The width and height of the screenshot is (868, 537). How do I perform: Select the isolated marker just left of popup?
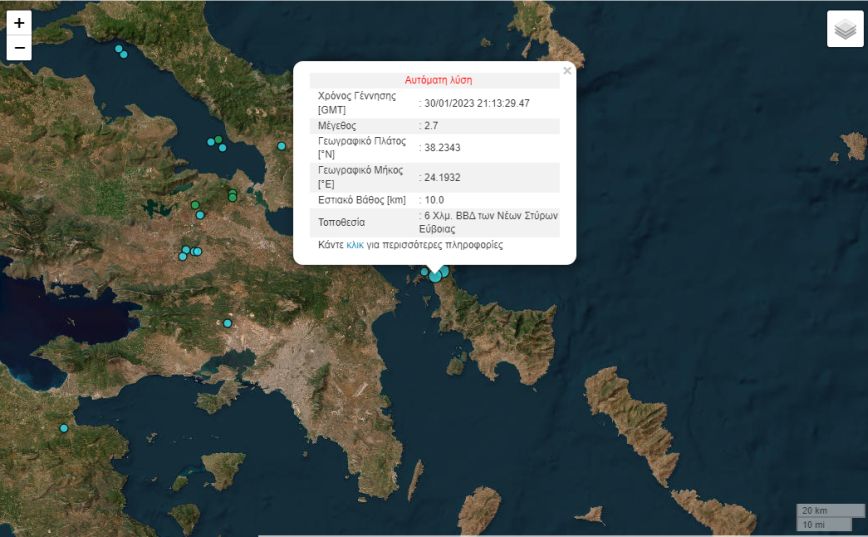(281, 146)
